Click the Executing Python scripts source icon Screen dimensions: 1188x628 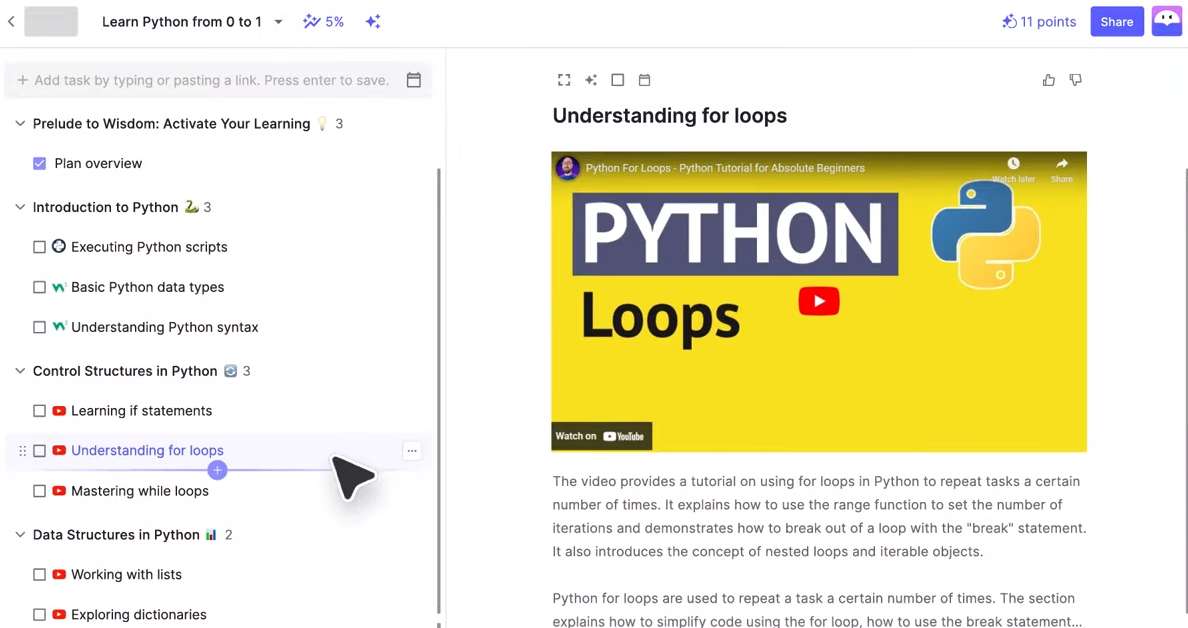[59, 246]
